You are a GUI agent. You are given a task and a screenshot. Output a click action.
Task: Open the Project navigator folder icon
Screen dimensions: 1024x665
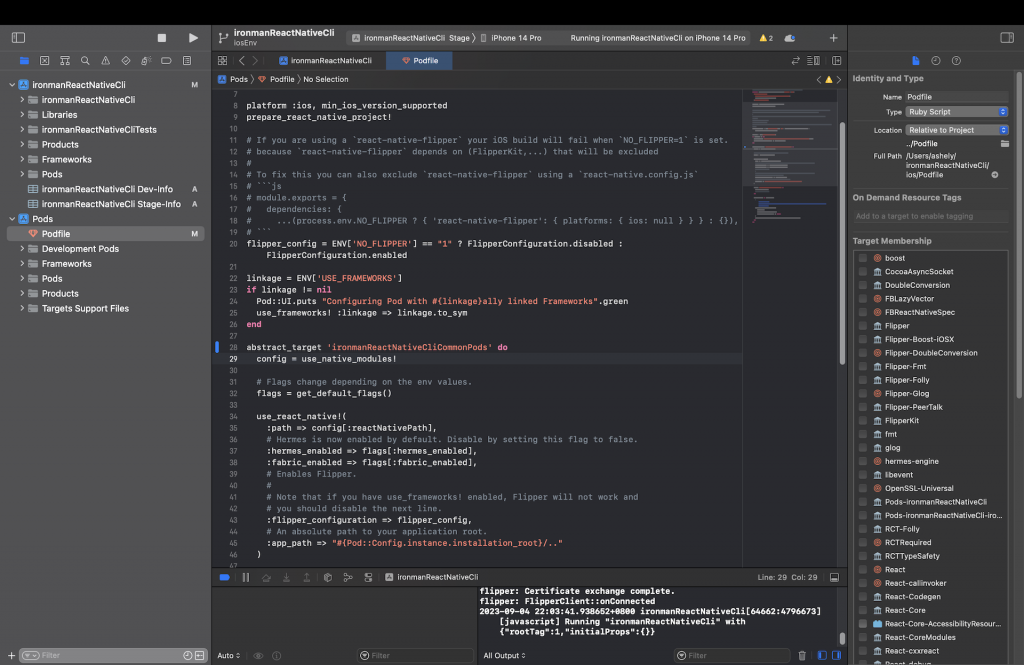(x=24, y=61)
